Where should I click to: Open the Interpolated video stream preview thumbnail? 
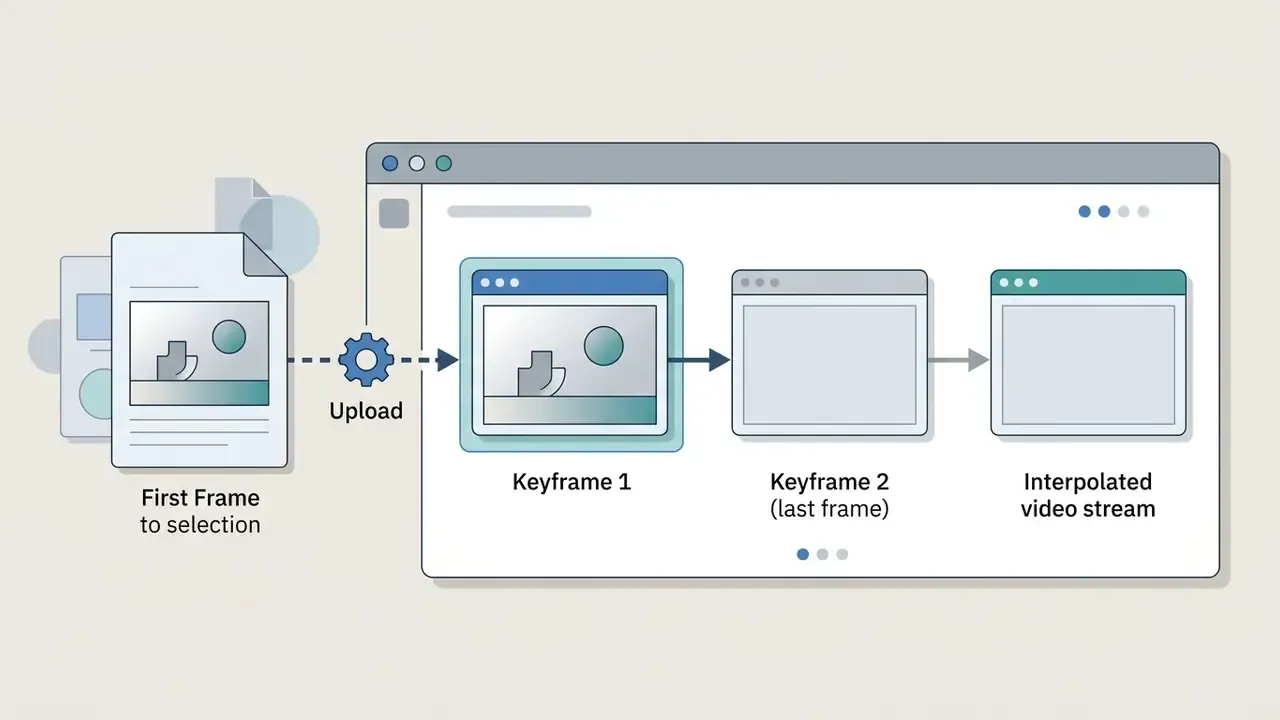tap(1088, 353)
